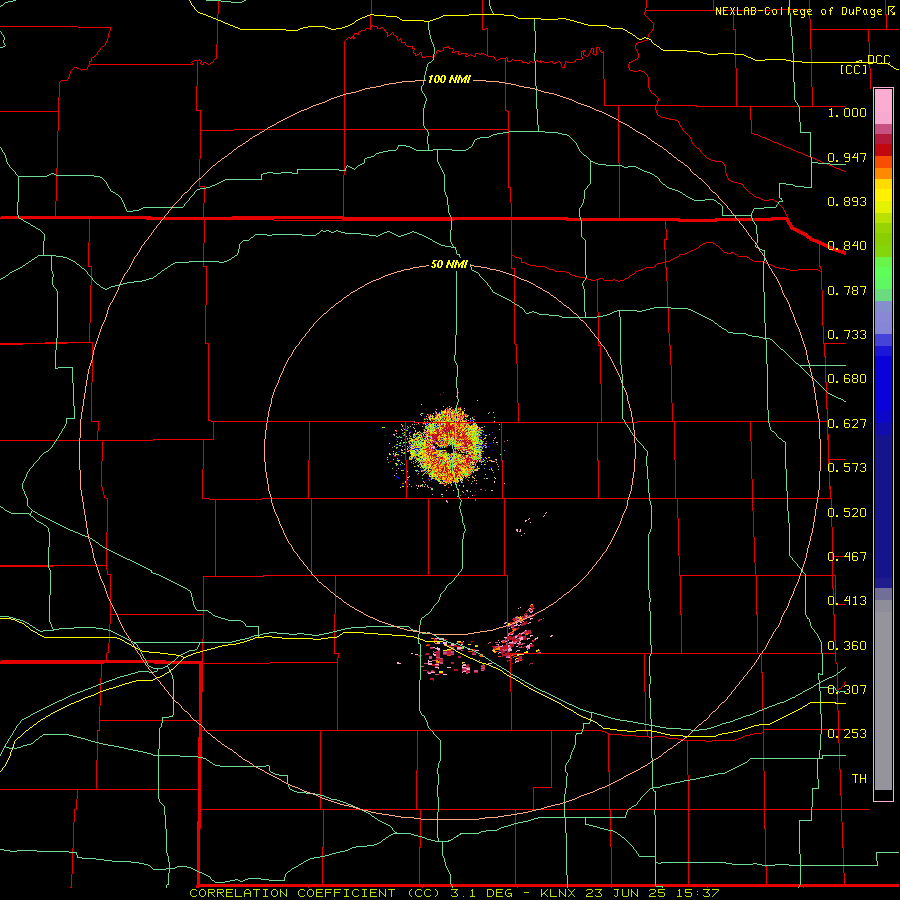
Task: Select the 0.253 legend value
Action: (847, 734)
